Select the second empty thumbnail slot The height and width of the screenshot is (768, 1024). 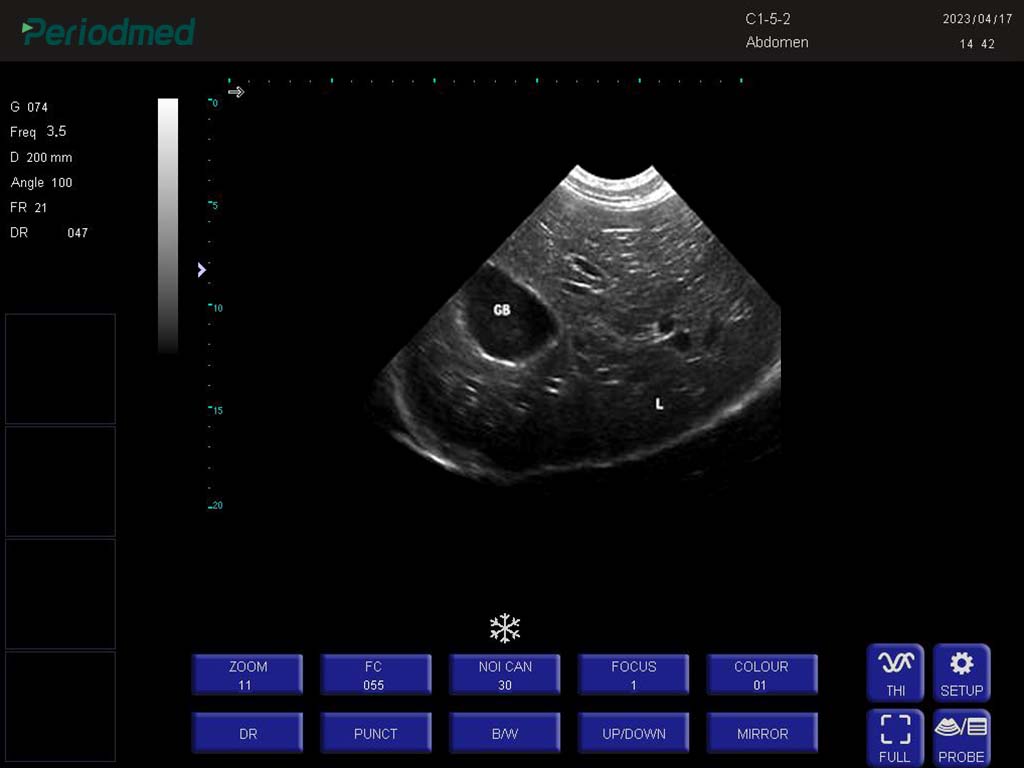point(61,481)
